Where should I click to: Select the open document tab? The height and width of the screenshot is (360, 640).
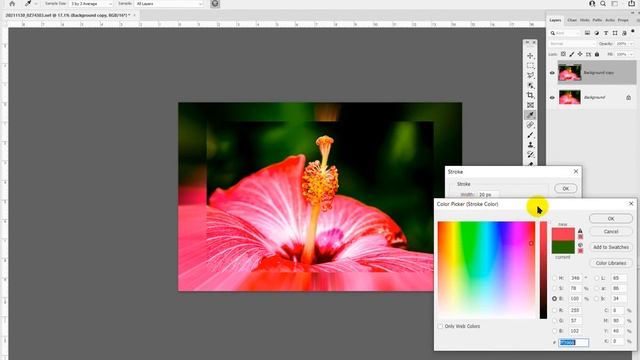tap(70, 15)
